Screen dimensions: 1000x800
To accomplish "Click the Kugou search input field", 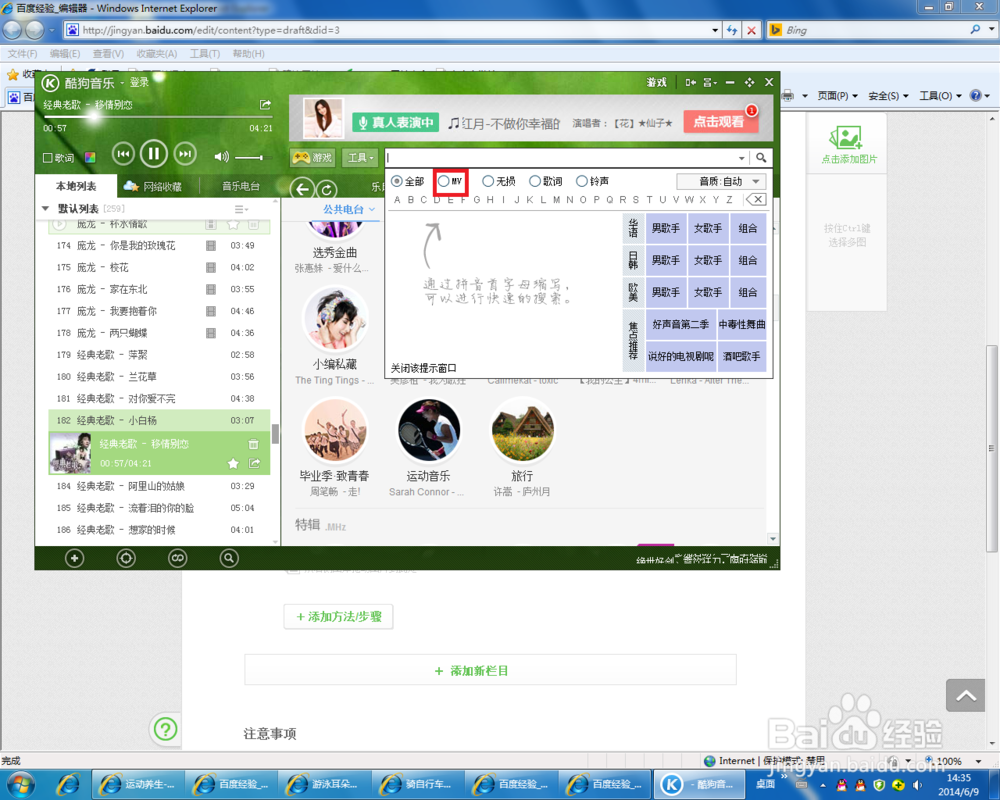I will tap(561, 158).
